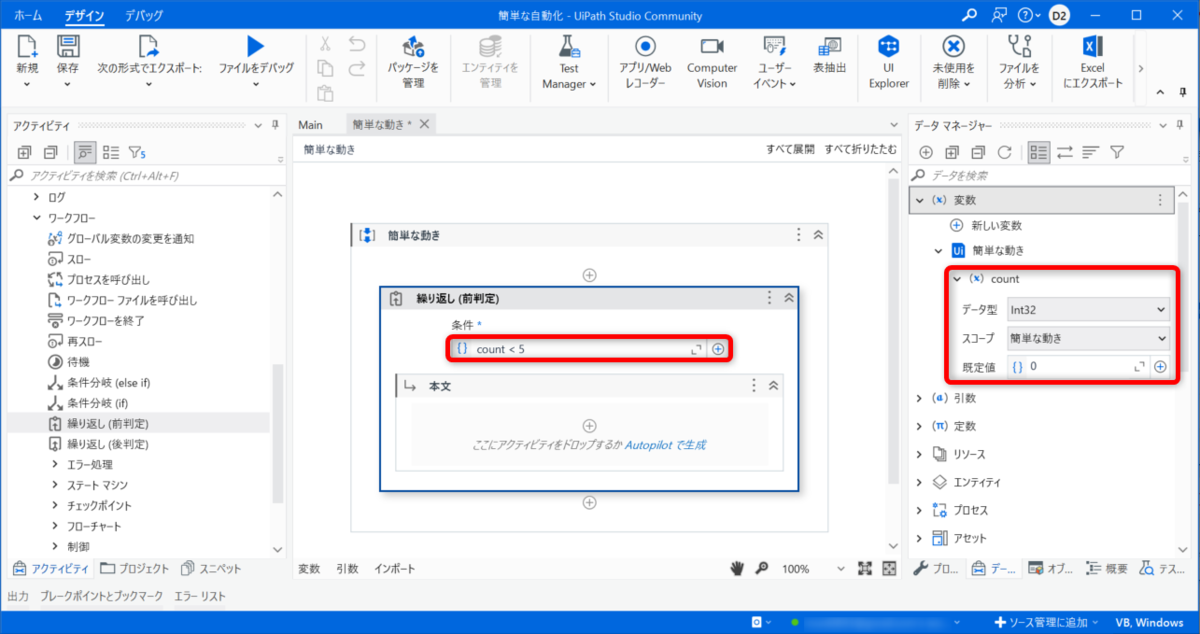Image resolution: width=1200 pixels, height=634 pixels.
Task: Open the 100% zoom dropdown
Action: pos(839,569)
